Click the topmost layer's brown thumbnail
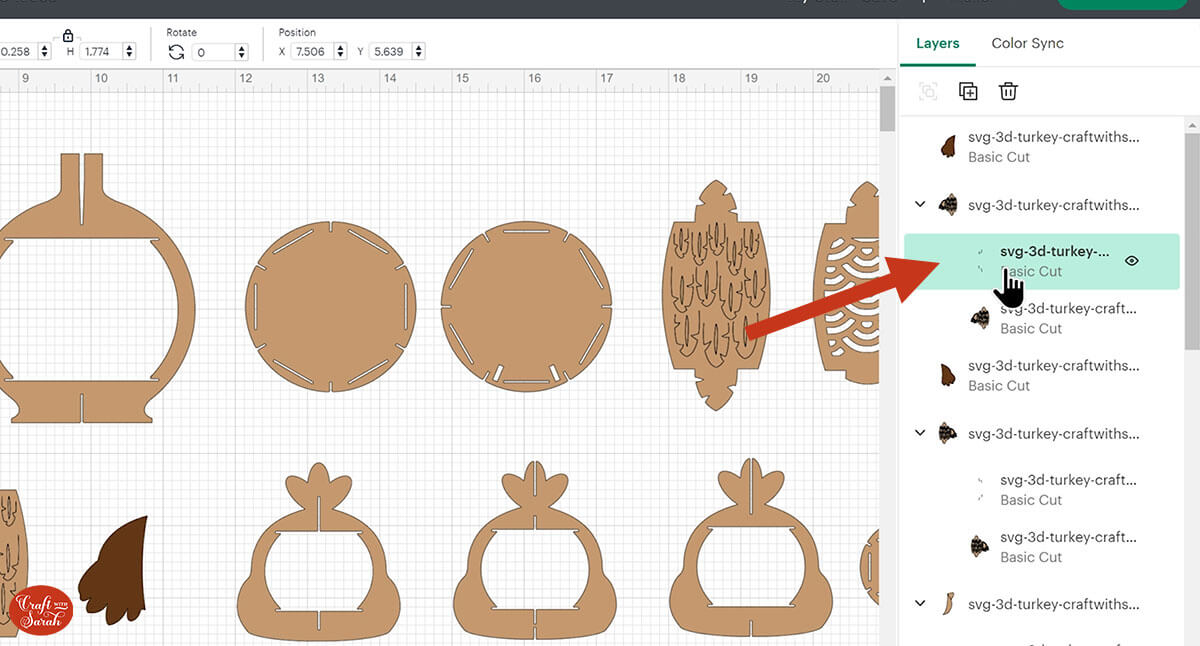The width and height of the screenshot is (1200, 646). pos(948,148)
